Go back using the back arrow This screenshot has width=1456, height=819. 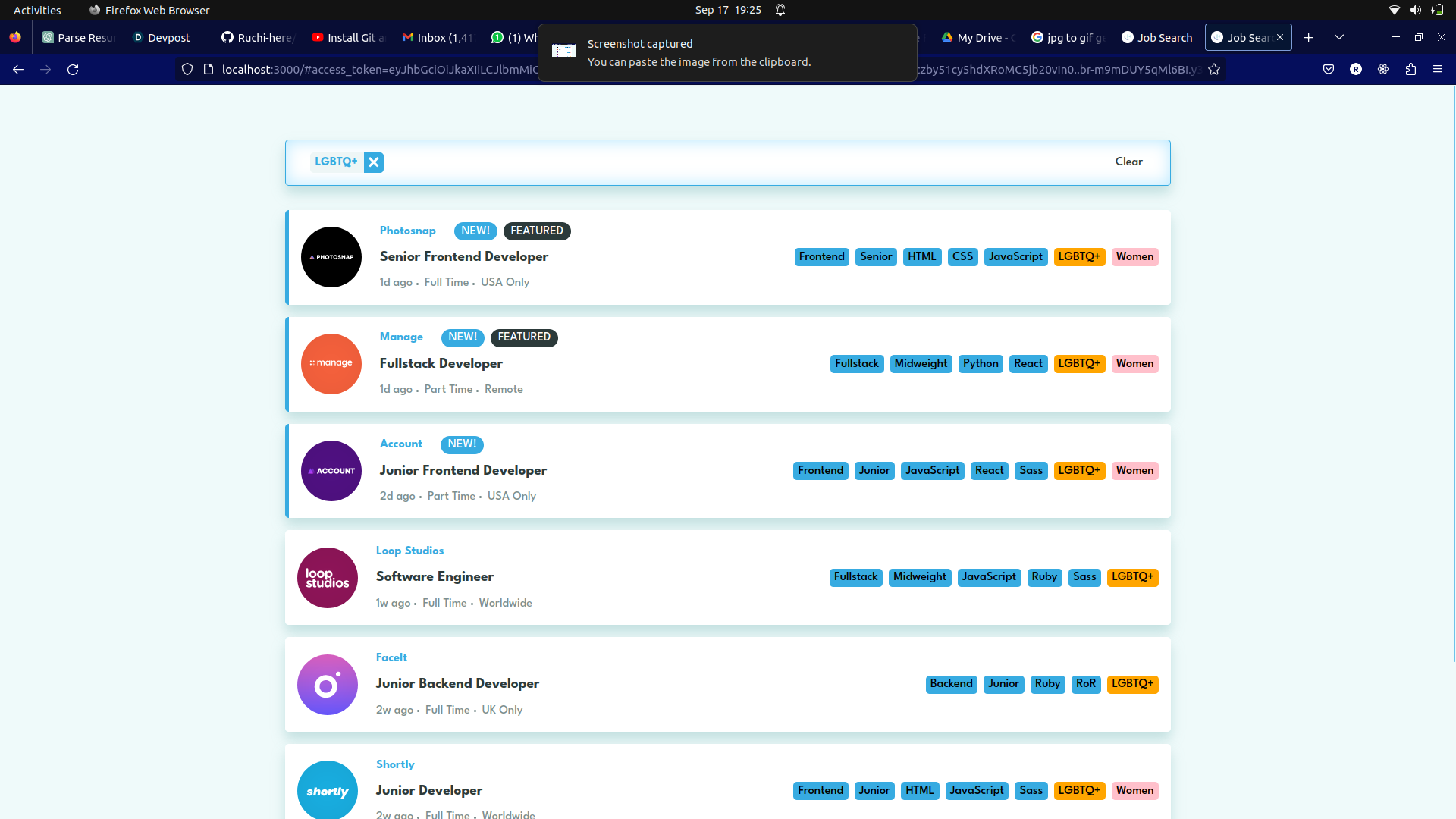coord(18,70)
